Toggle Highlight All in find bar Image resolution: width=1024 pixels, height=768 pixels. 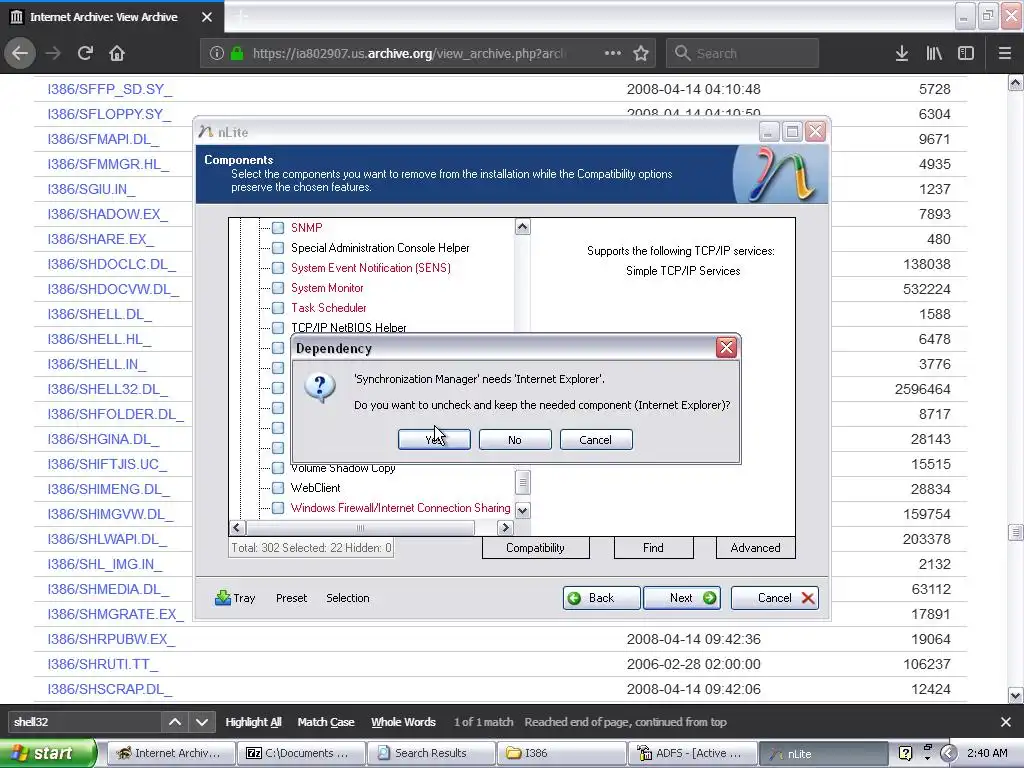point(253,722)
